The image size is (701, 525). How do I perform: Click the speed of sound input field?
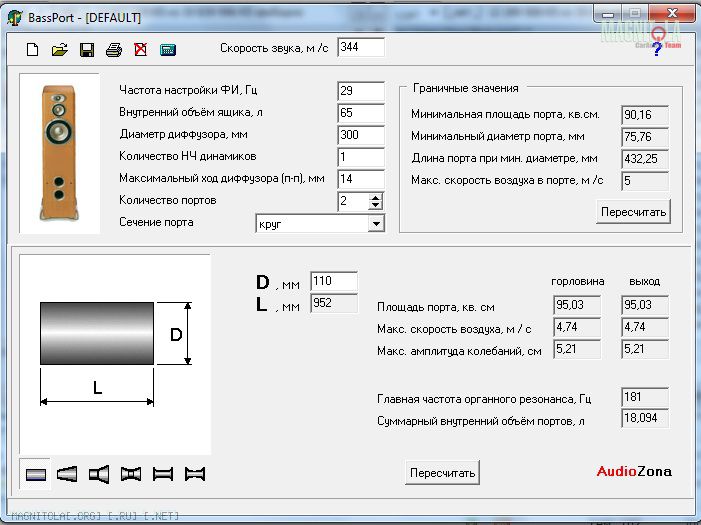tap(360, 47)
